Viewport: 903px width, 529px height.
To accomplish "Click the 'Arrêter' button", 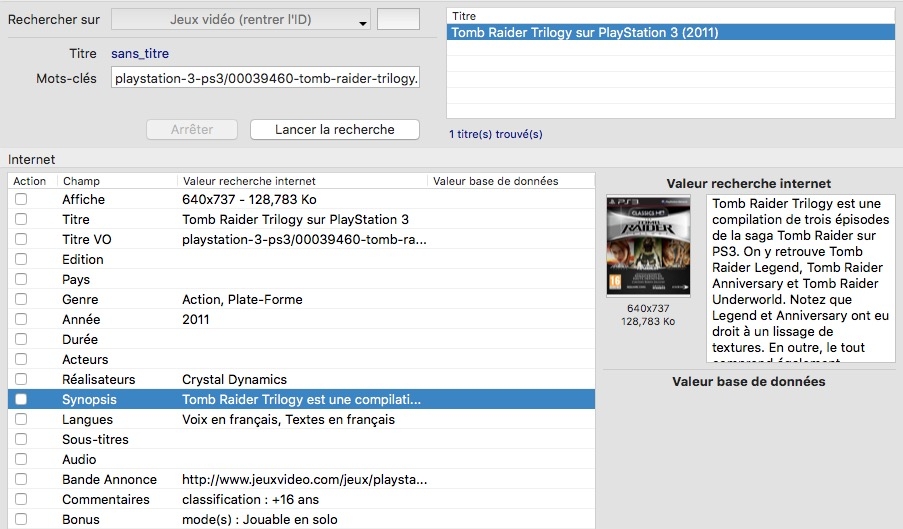I will (x=193, y=130).
